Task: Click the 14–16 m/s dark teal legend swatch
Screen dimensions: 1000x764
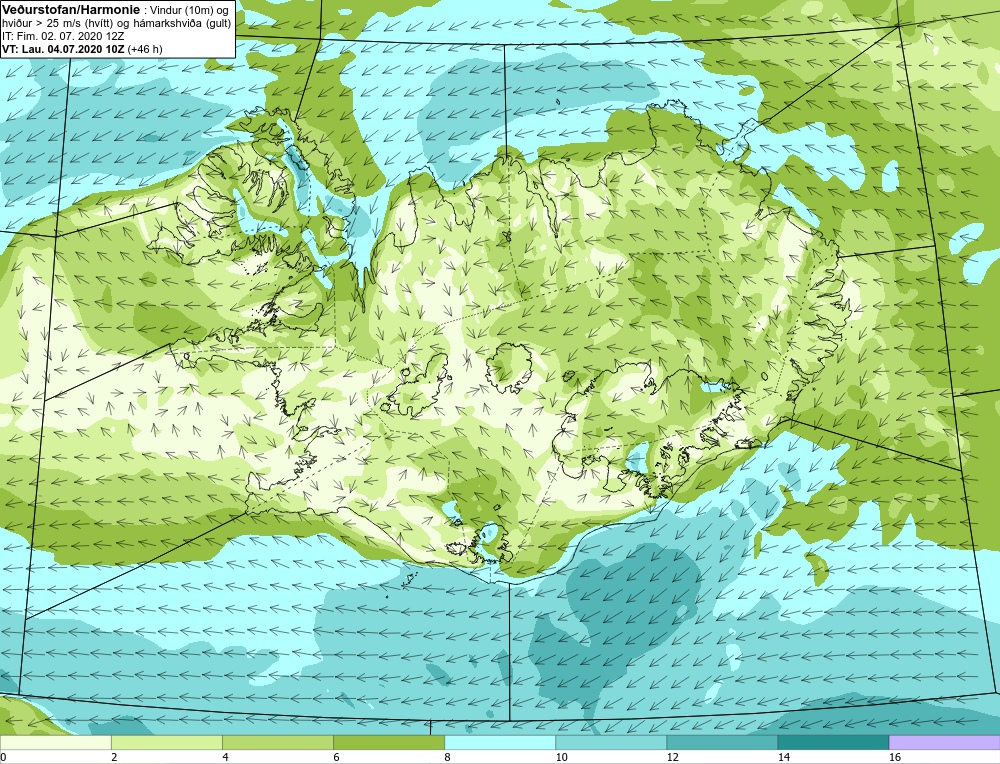Action: (x=832, y=742)
